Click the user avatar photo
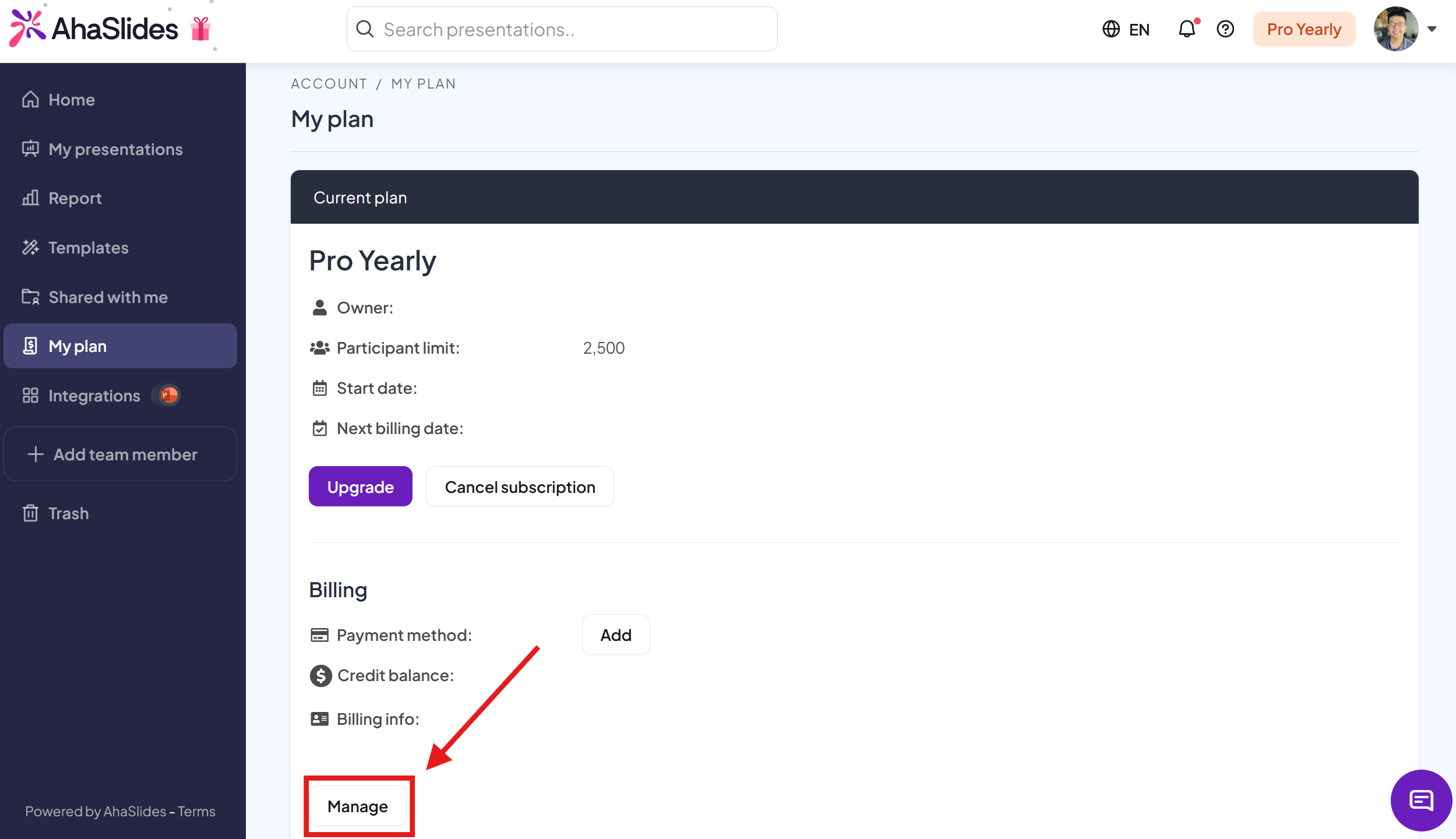Screen dimensions: 1456x839 click(1395, 29)
